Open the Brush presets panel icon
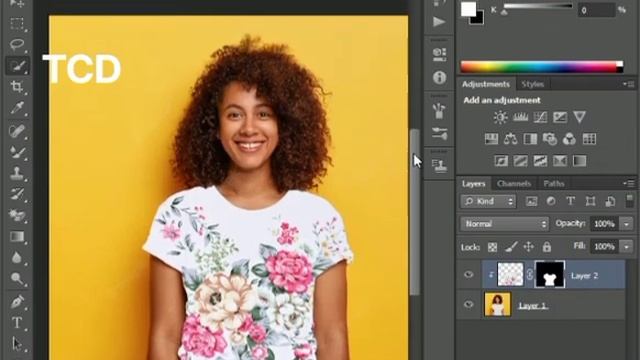 (x=439, y=111)
